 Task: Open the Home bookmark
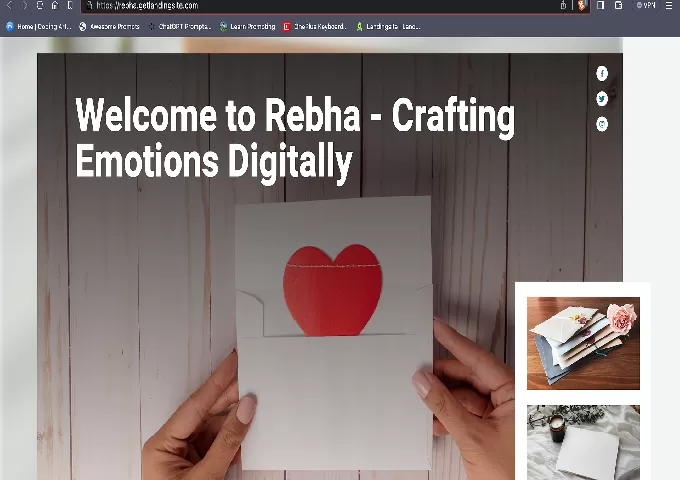tap(39, 27)
